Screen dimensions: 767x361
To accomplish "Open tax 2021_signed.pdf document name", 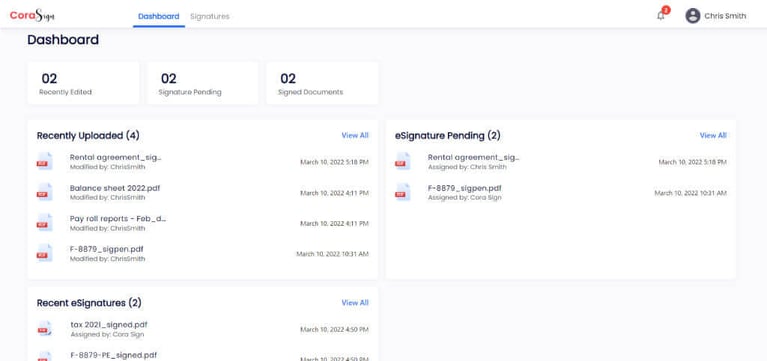I will tap(109, 325).
